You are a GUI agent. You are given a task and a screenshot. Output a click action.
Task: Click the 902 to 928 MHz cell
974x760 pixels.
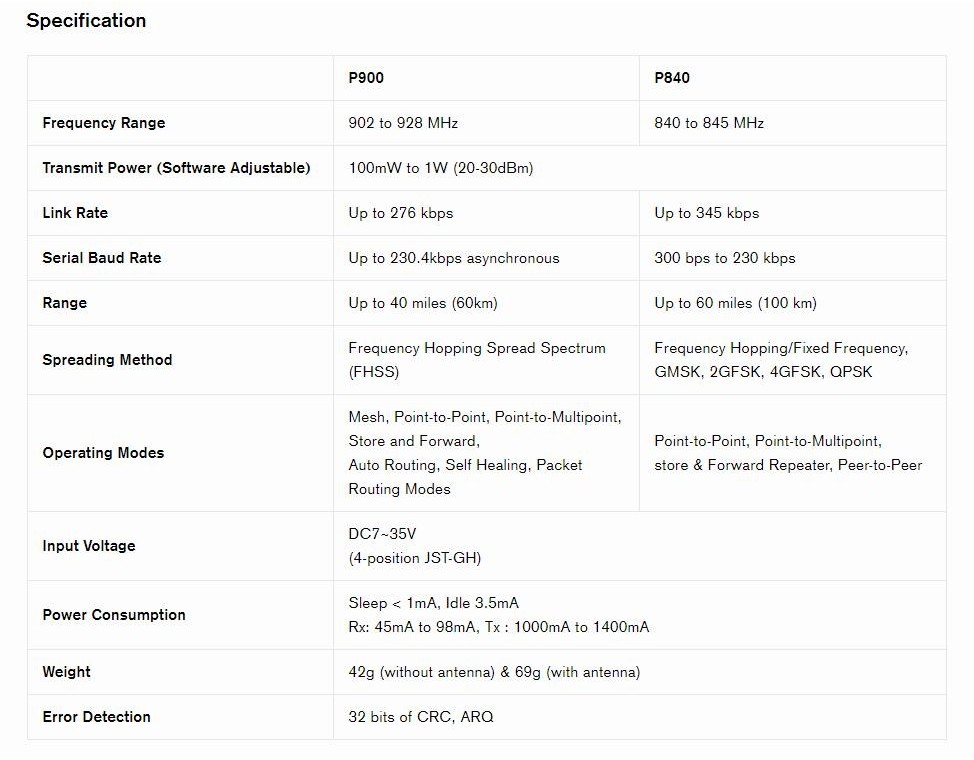tap(403, 123)
